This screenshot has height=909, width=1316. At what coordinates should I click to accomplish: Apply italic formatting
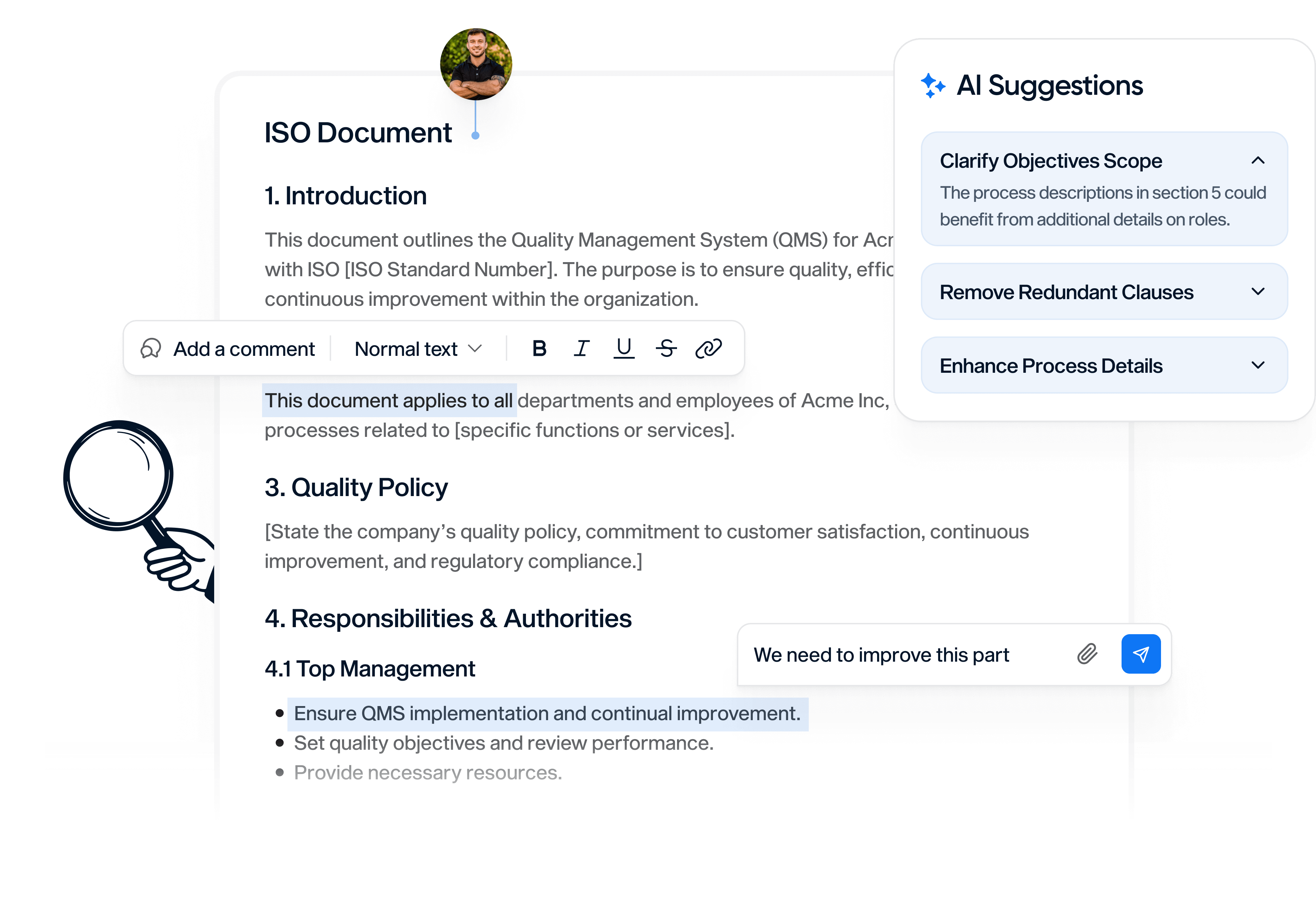click(x=581, y=348)
